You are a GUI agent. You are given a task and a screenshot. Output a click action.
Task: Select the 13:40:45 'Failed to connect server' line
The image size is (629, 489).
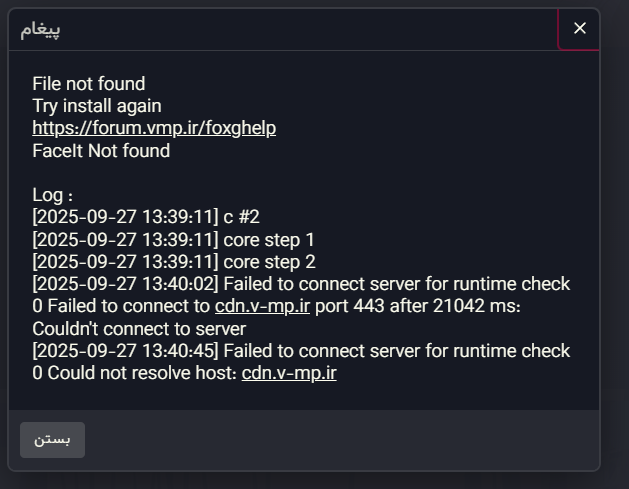[300, 351]
